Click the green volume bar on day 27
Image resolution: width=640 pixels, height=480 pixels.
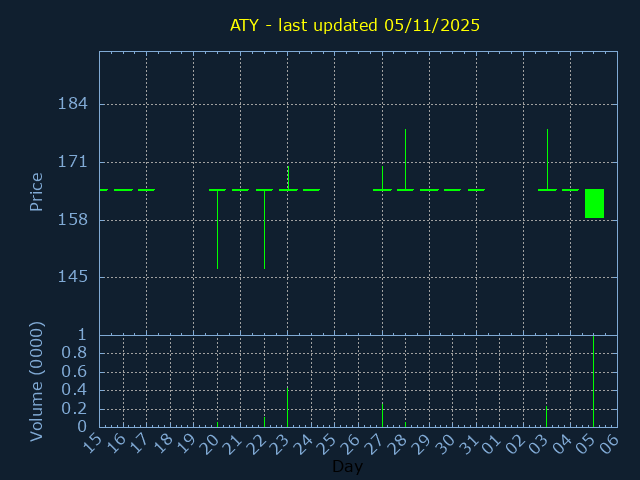pos(382,414)
